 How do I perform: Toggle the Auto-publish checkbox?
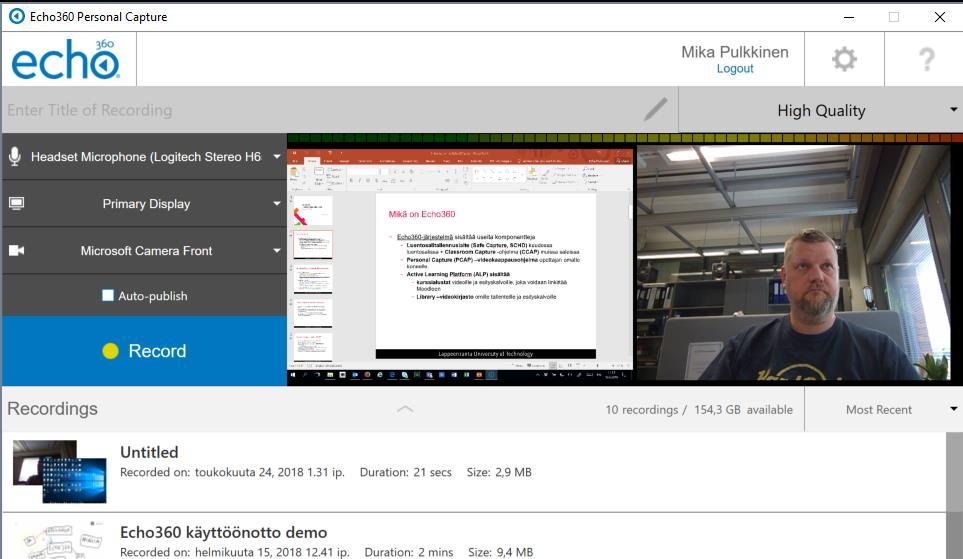click(107, 295)
